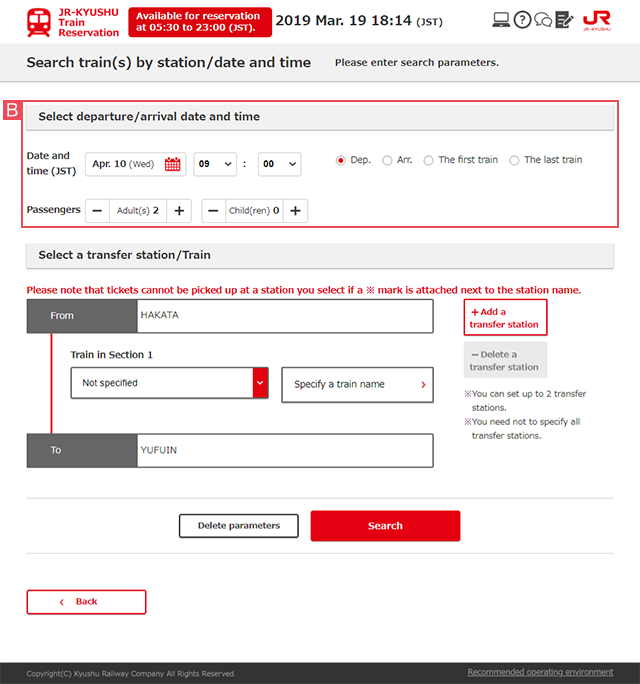Choose The first train radio option
Screen dimensions: 640x684
429,160
